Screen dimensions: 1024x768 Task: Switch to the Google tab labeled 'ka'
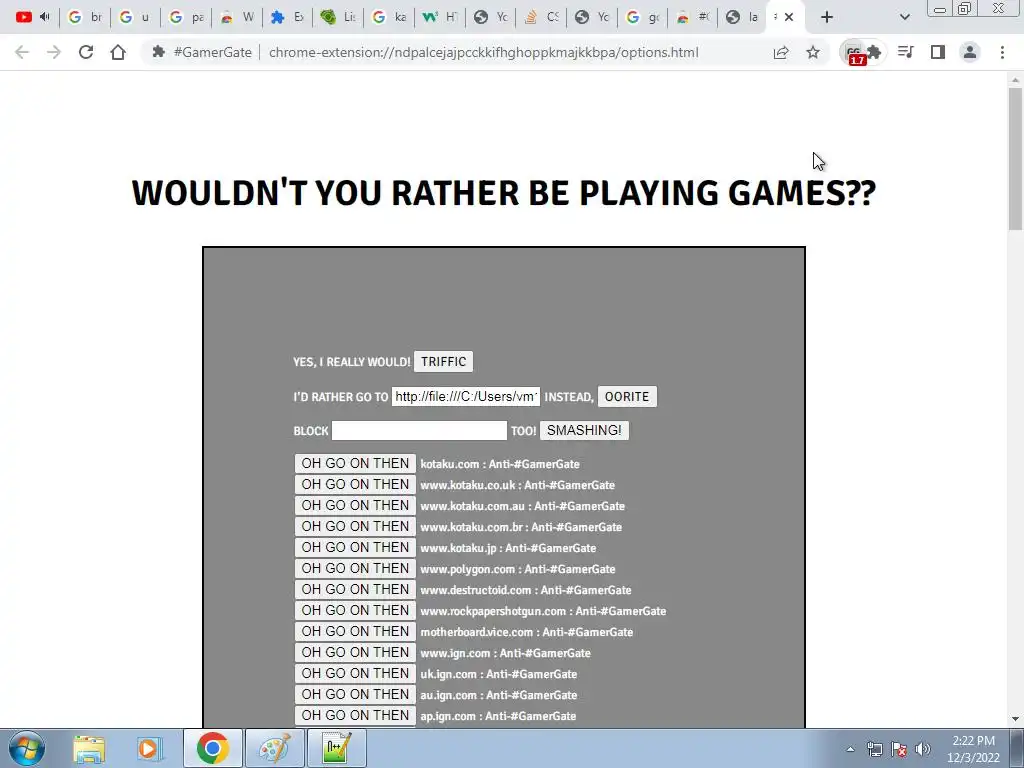[x=389, y=17]
